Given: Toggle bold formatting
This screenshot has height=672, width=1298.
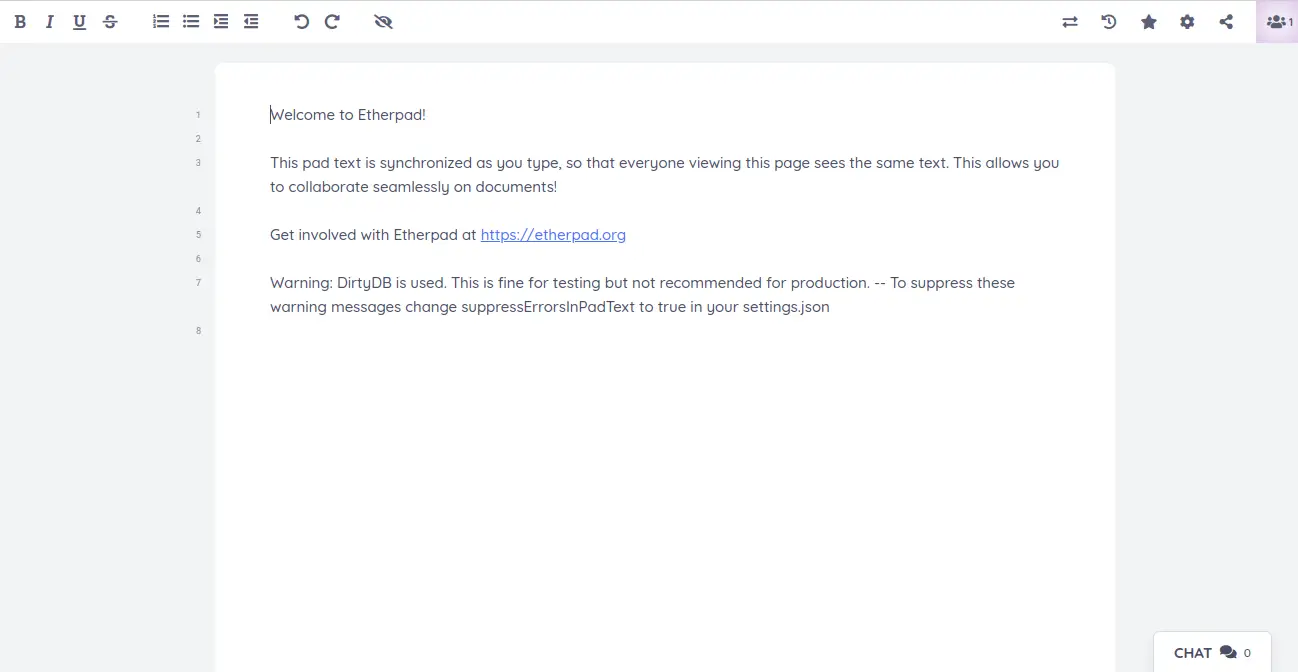Looking at the screenshot, I should pyautogui.click(x=20, y=21).
